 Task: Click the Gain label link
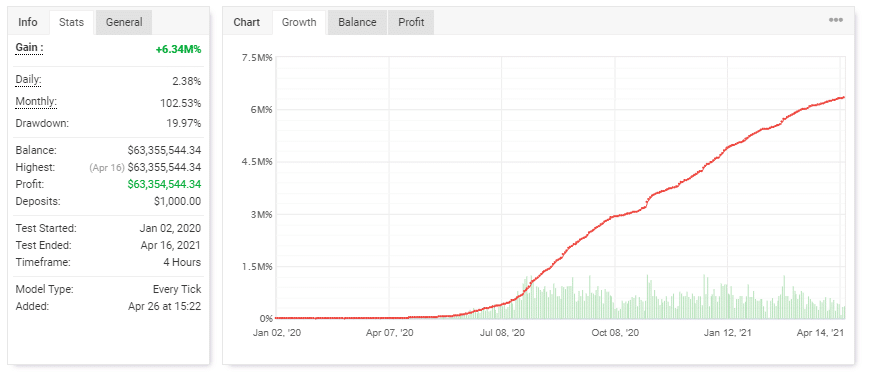(x=29, y=48)
